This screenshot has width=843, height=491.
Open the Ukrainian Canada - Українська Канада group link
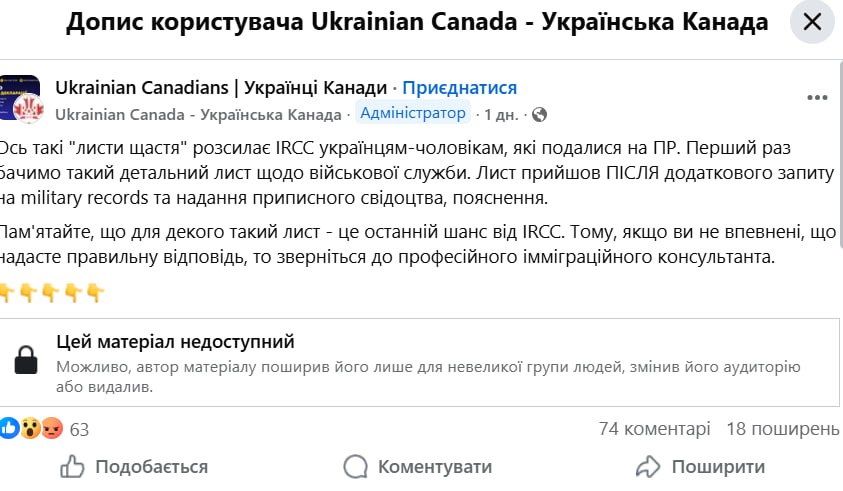tap(199, 114)
